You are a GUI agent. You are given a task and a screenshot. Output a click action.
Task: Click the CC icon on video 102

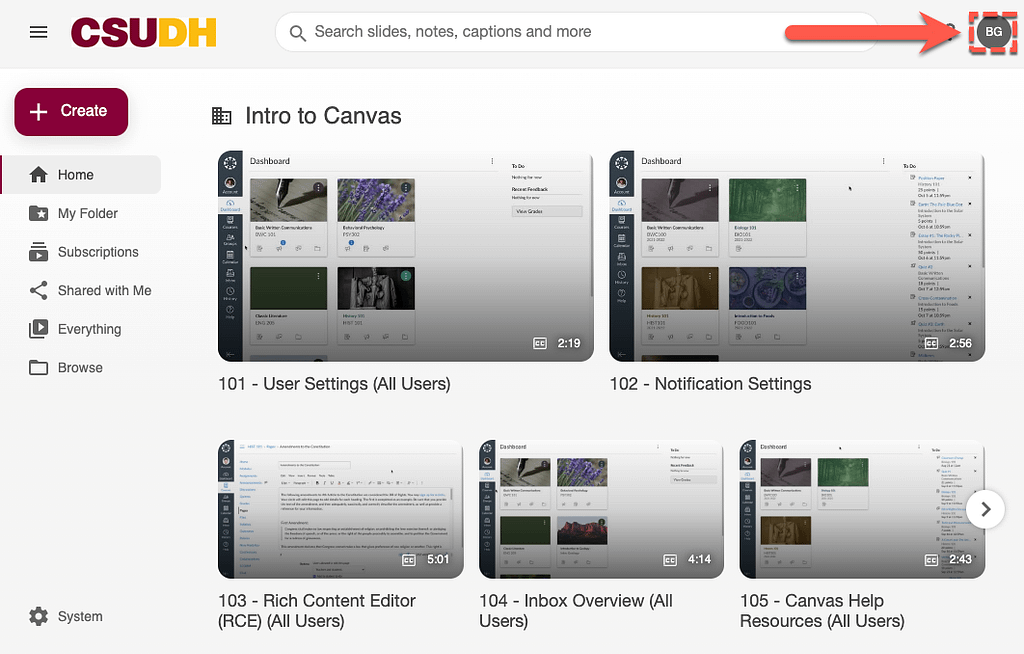(931, 344)
